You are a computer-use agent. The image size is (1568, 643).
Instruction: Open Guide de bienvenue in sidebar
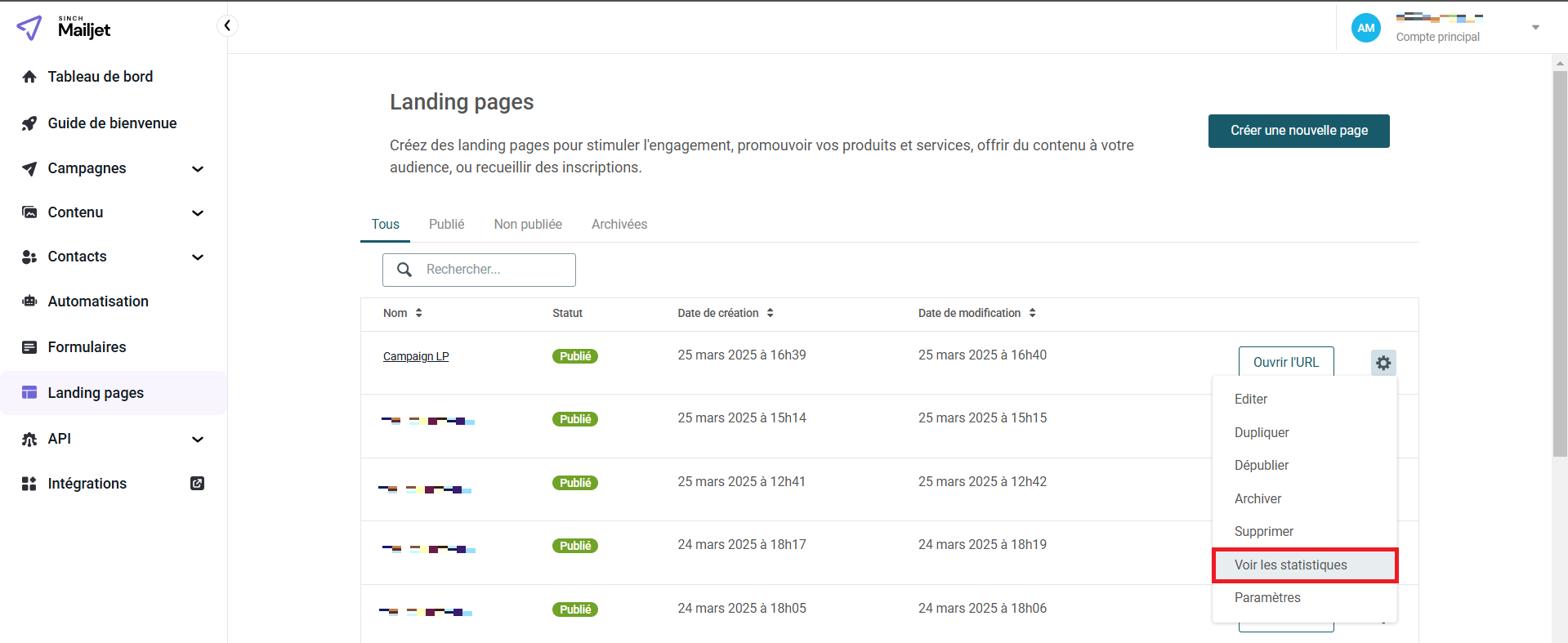coord(114,123)
